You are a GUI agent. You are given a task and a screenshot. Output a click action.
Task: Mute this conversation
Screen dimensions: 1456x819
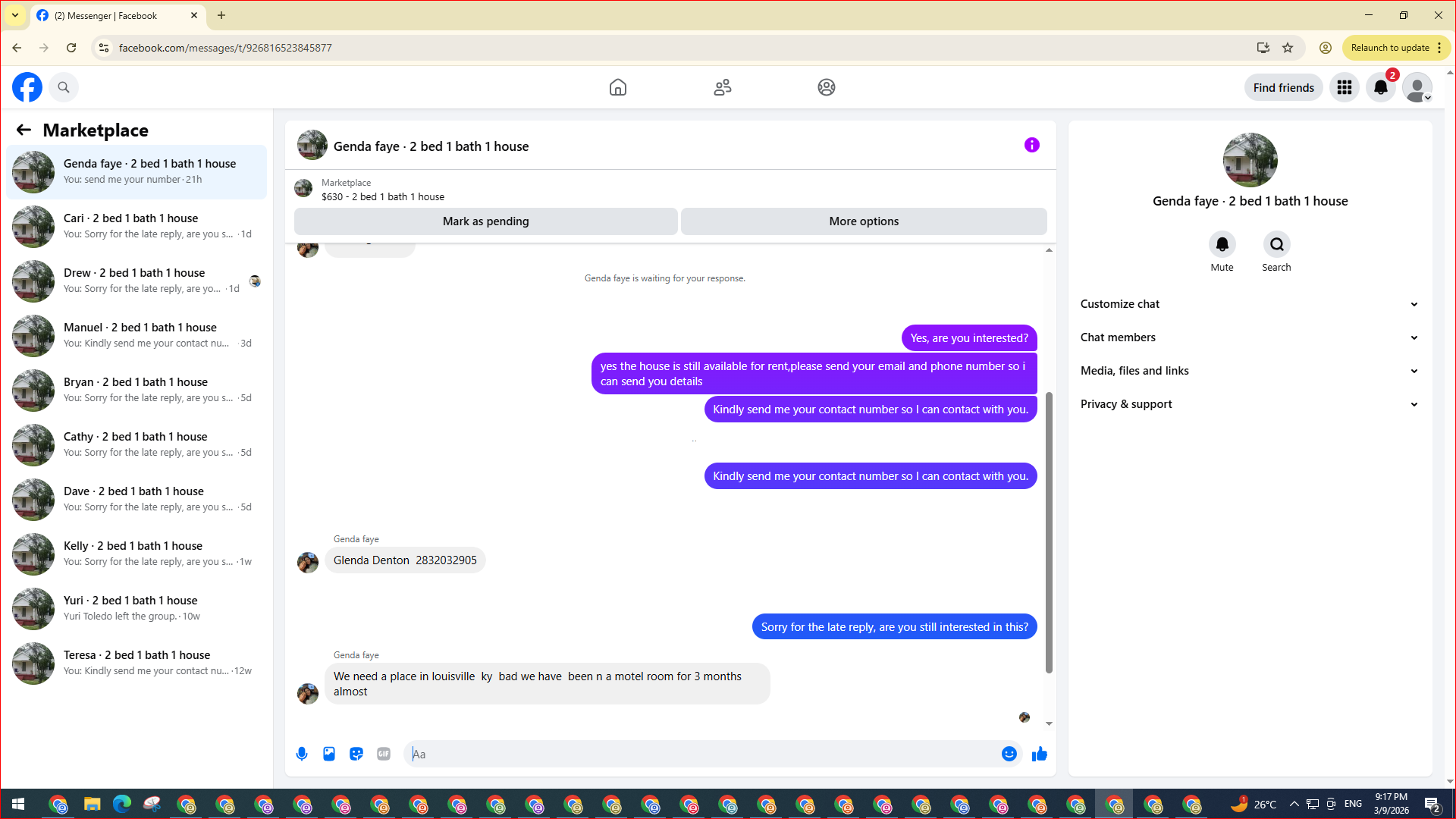[1222, 245]
